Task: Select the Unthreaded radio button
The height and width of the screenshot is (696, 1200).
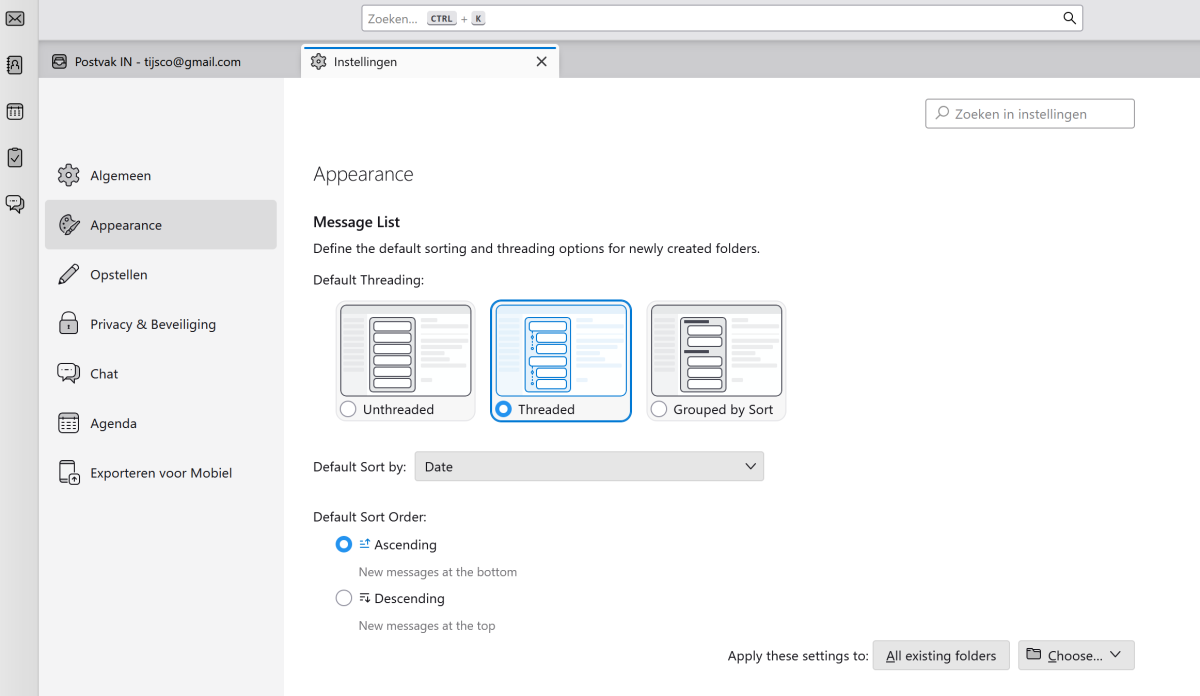Action: coord(348,409)
